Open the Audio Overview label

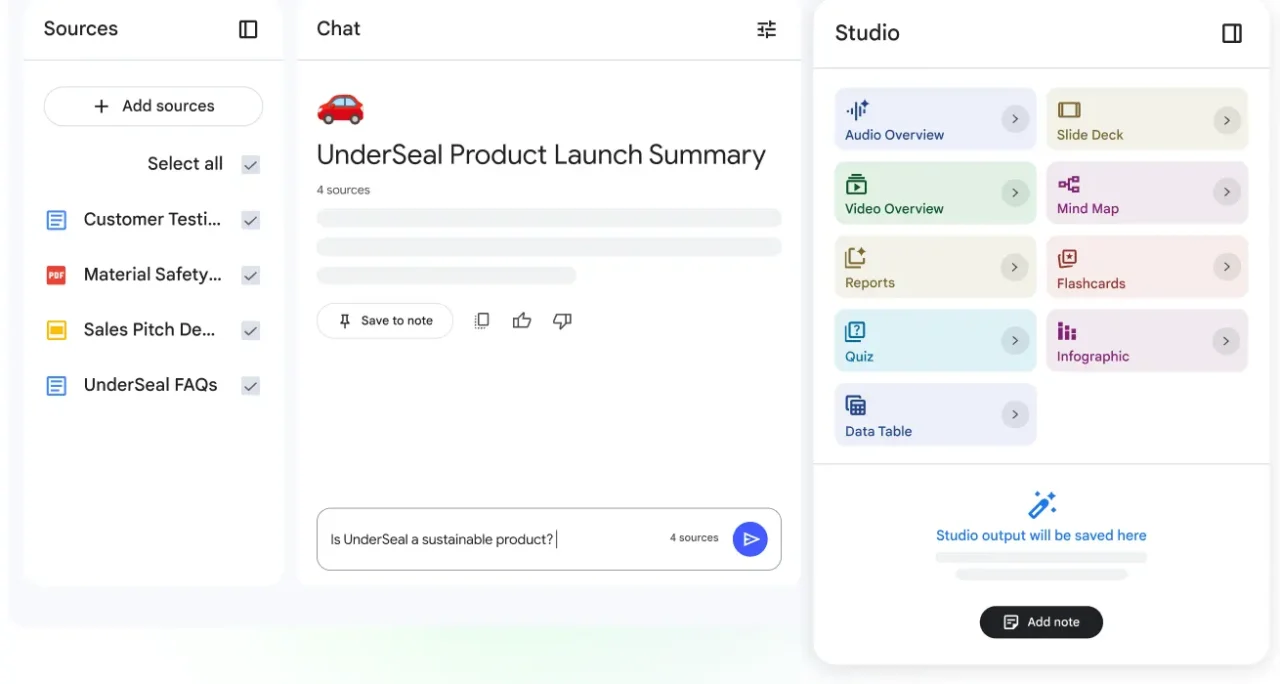(894, 135)
